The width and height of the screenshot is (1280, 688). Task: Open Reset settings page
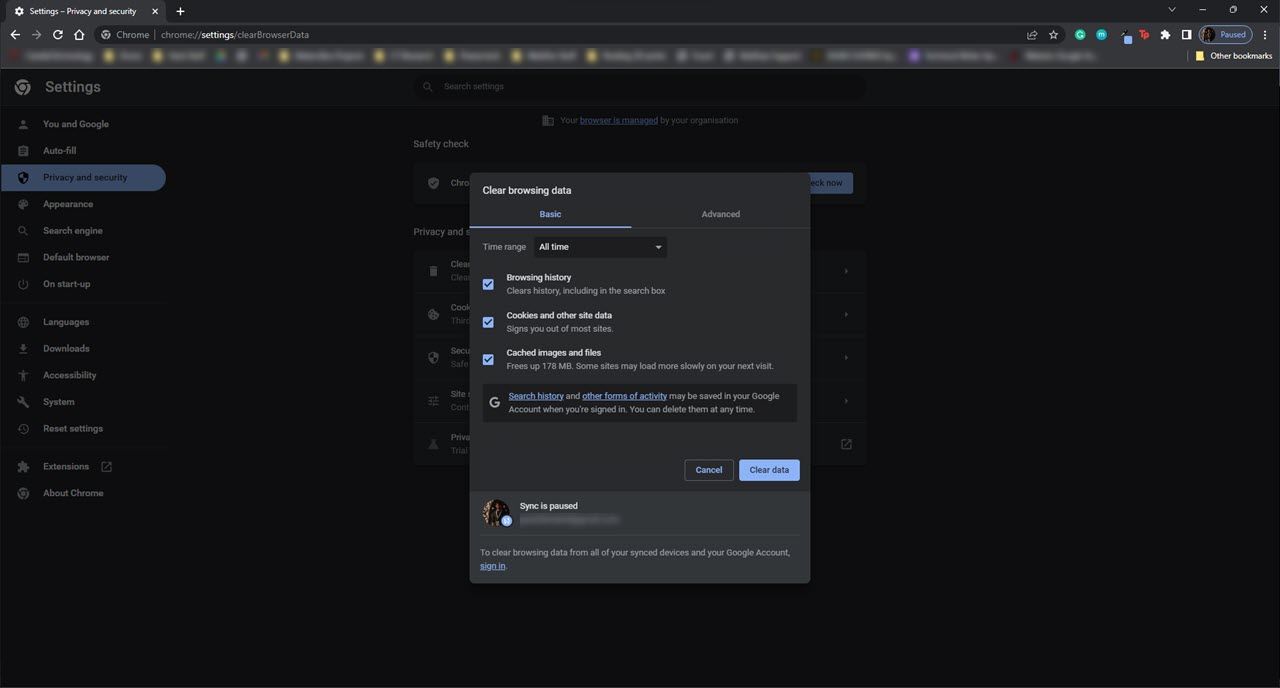click(x=73, y=429)
